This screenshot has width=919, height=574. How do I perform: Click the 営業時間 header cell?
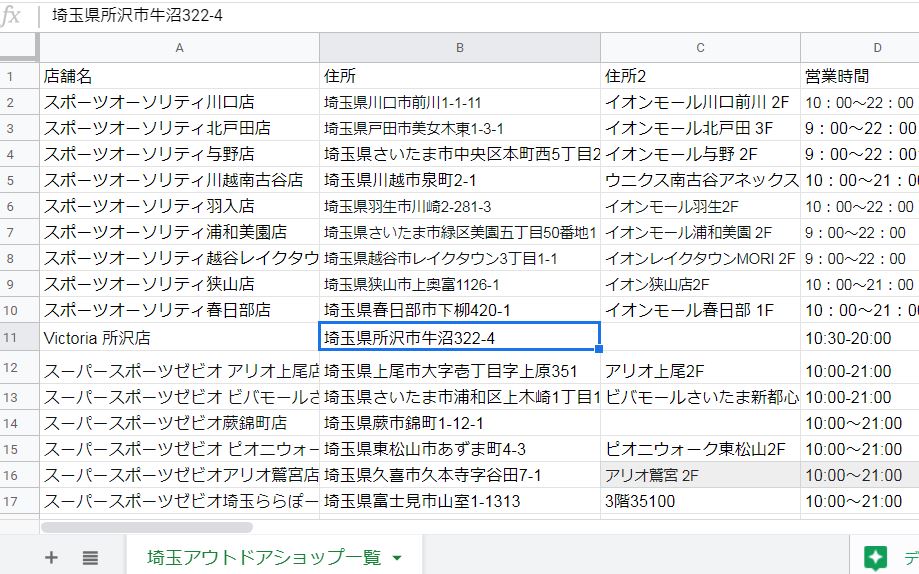(860, 76)
